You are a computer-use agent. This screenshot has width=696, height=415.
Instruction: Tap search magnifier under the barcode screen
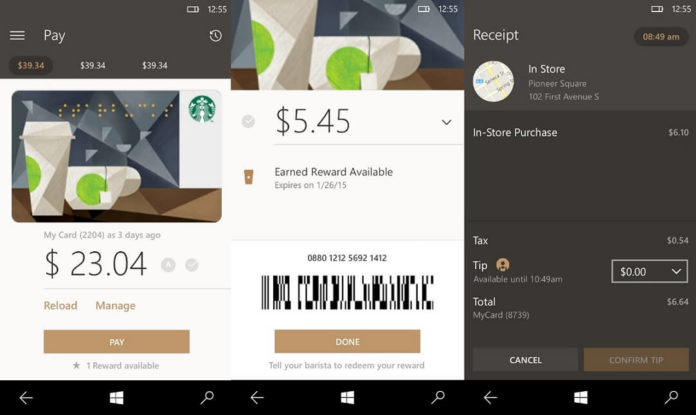click(x=438, y=398)
